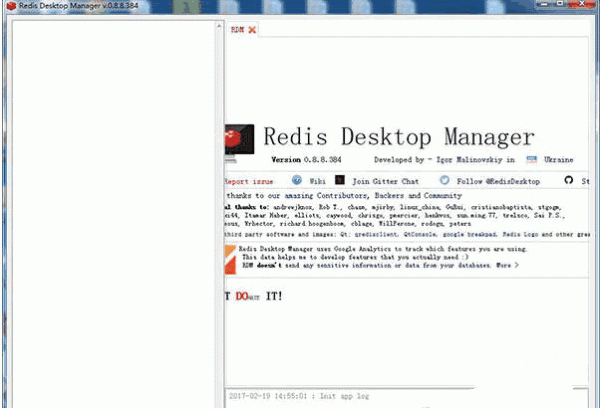Click More link in analytics notice

(507, 265)
